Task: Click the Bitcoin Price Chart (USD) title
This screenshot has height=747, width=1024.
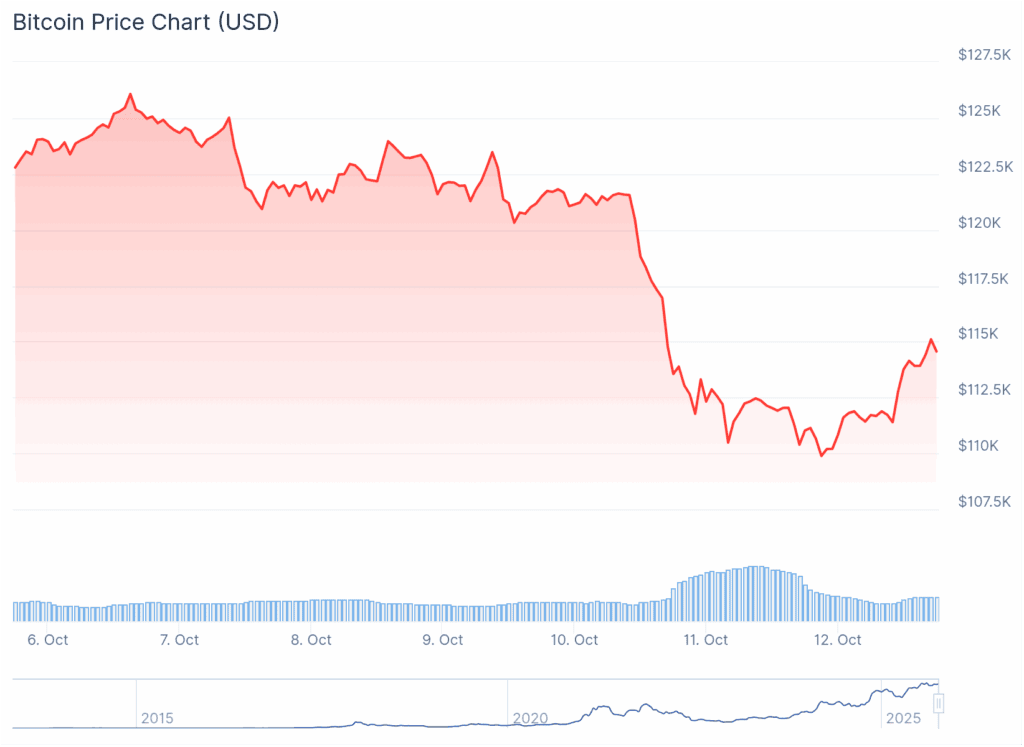Action: point(146,22)
